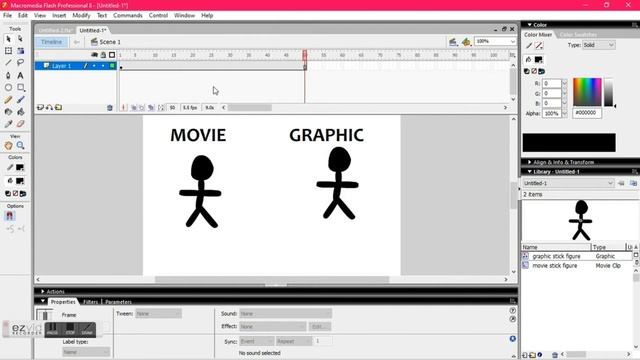Toggle Edit Multiple Frames button
Viewport: 640px width, 360px height.
(x=151, y=108)
